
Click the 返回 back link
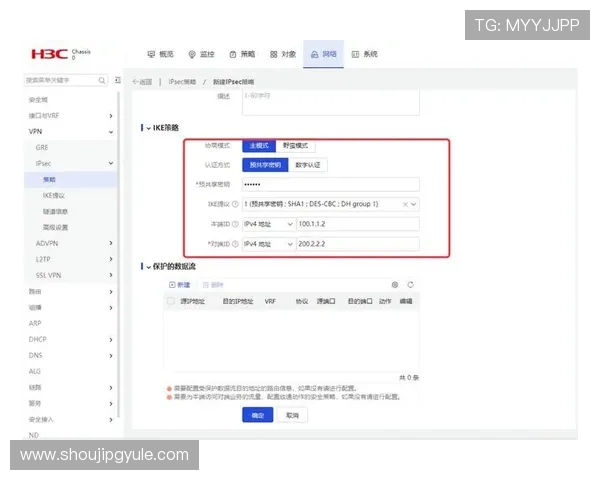coord(142,82)
